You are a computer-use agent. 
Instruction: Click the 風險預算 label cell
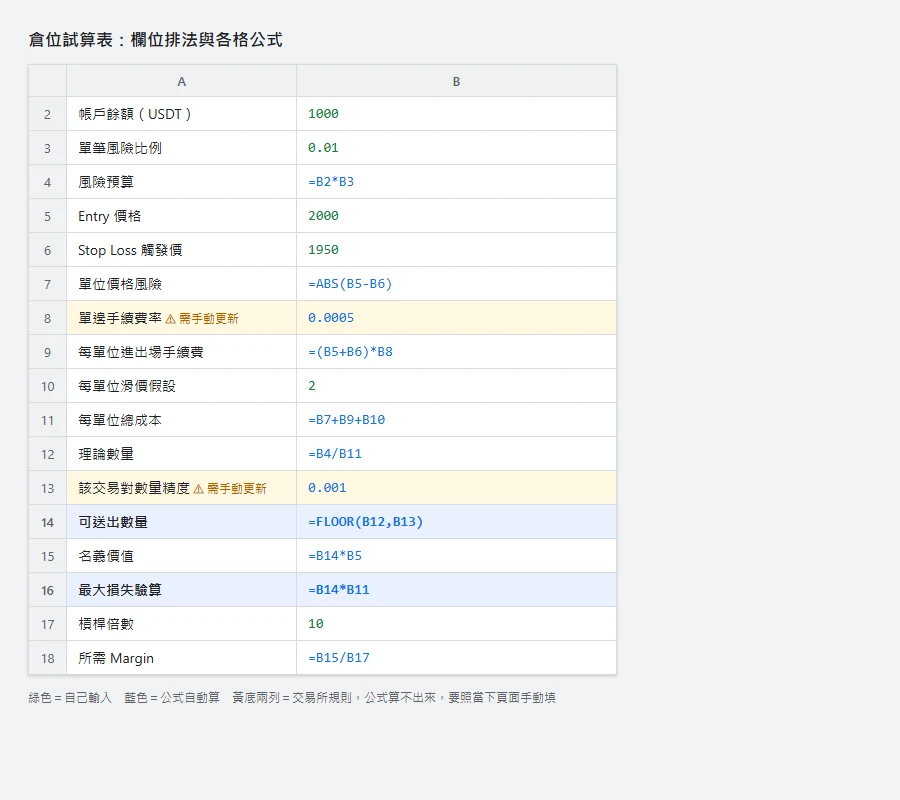[x=181, y=182]
